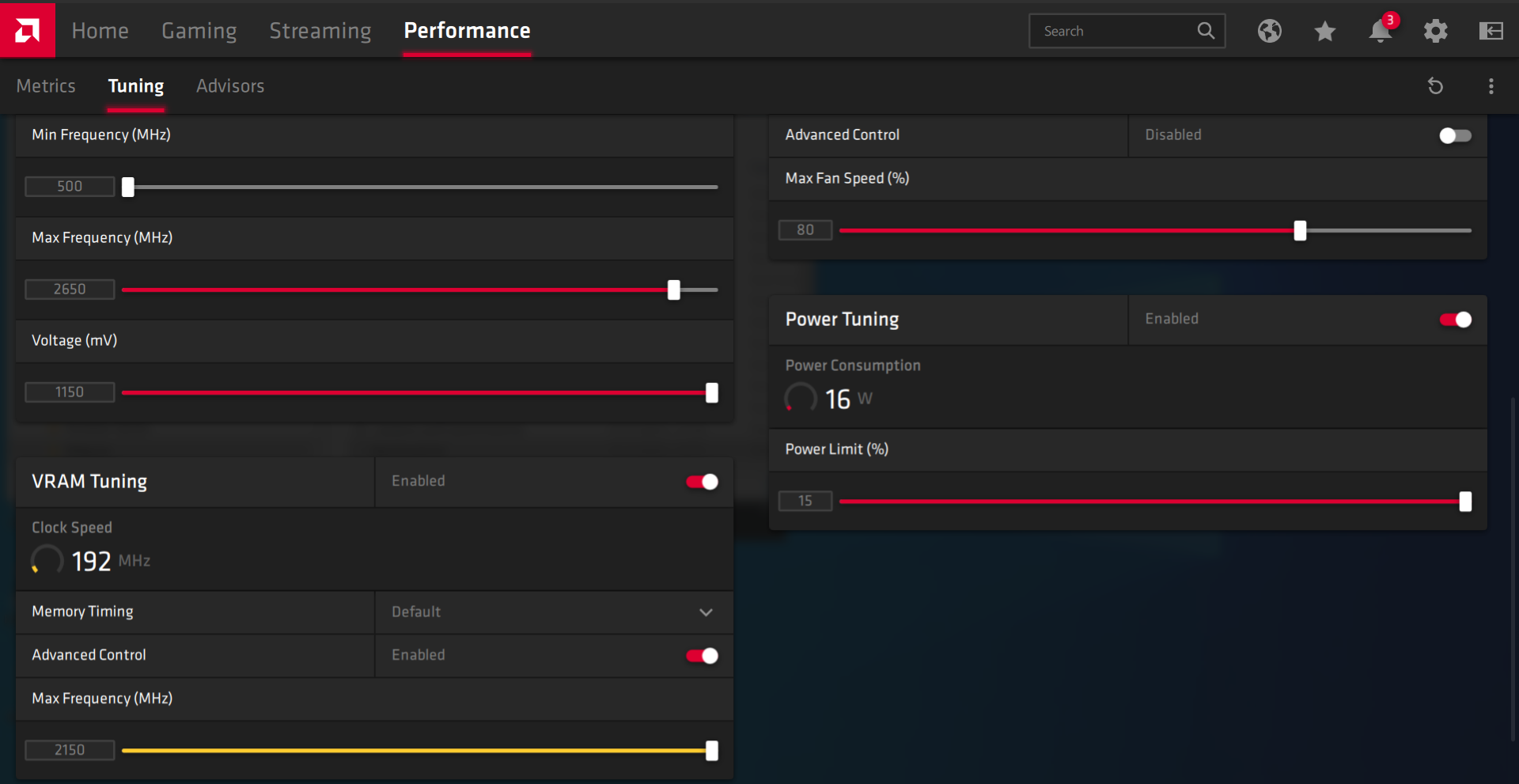Click the VRAM Max Frequency slider handle

coord(712,750)
